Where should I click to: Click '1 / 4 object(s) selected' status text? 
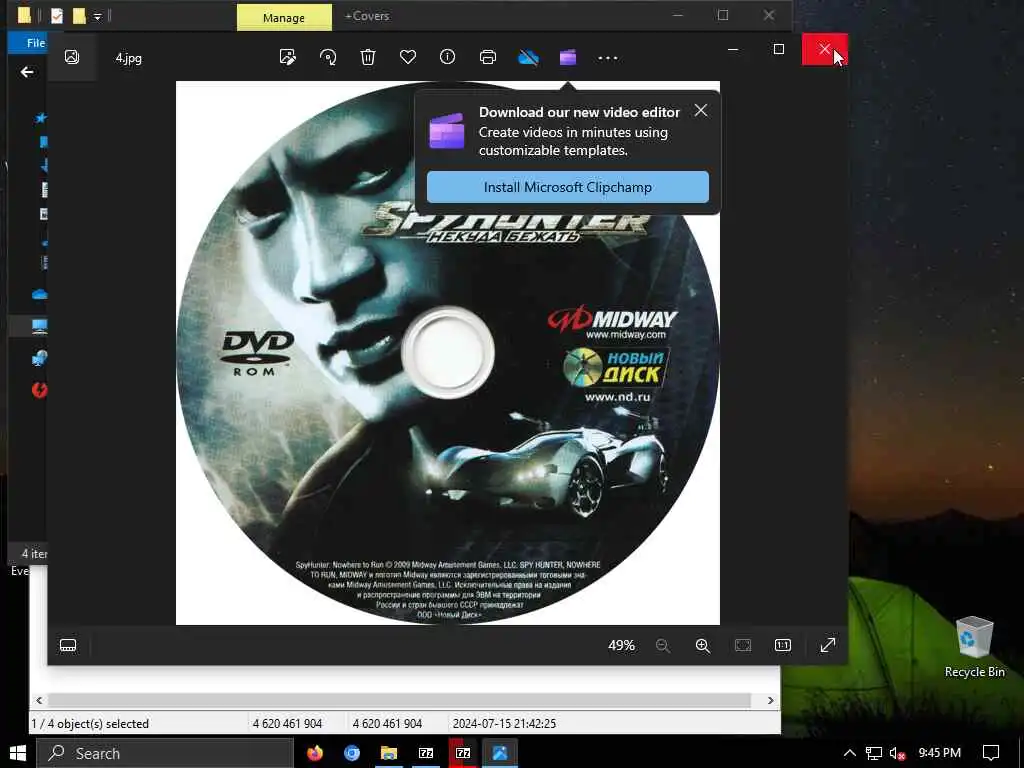(90, 724)
